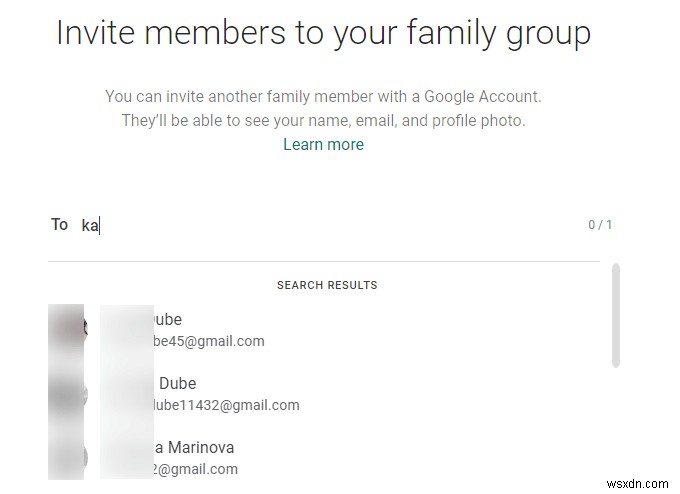Select the first result name ending in "ube"
The height and width of the screenshot is (494, 680).
167,320
